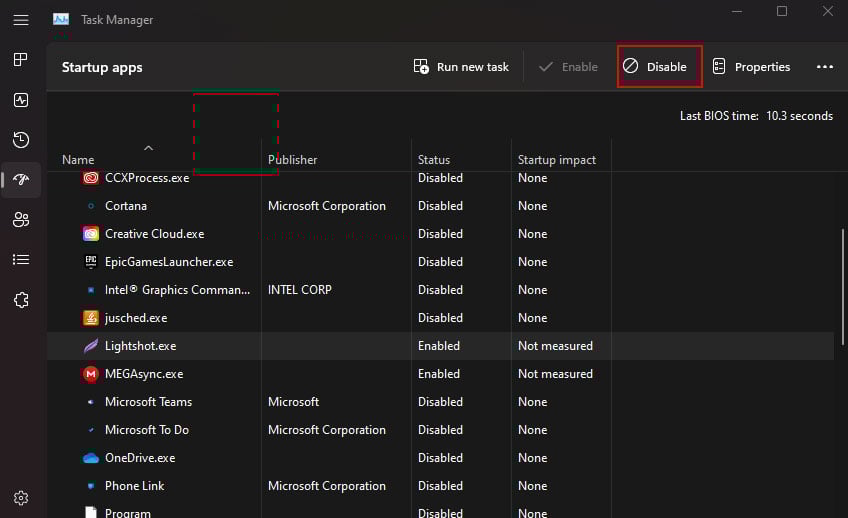Click the jusched.exe Java icon
The height and width of the screenshot is (518, 848).
91,318
